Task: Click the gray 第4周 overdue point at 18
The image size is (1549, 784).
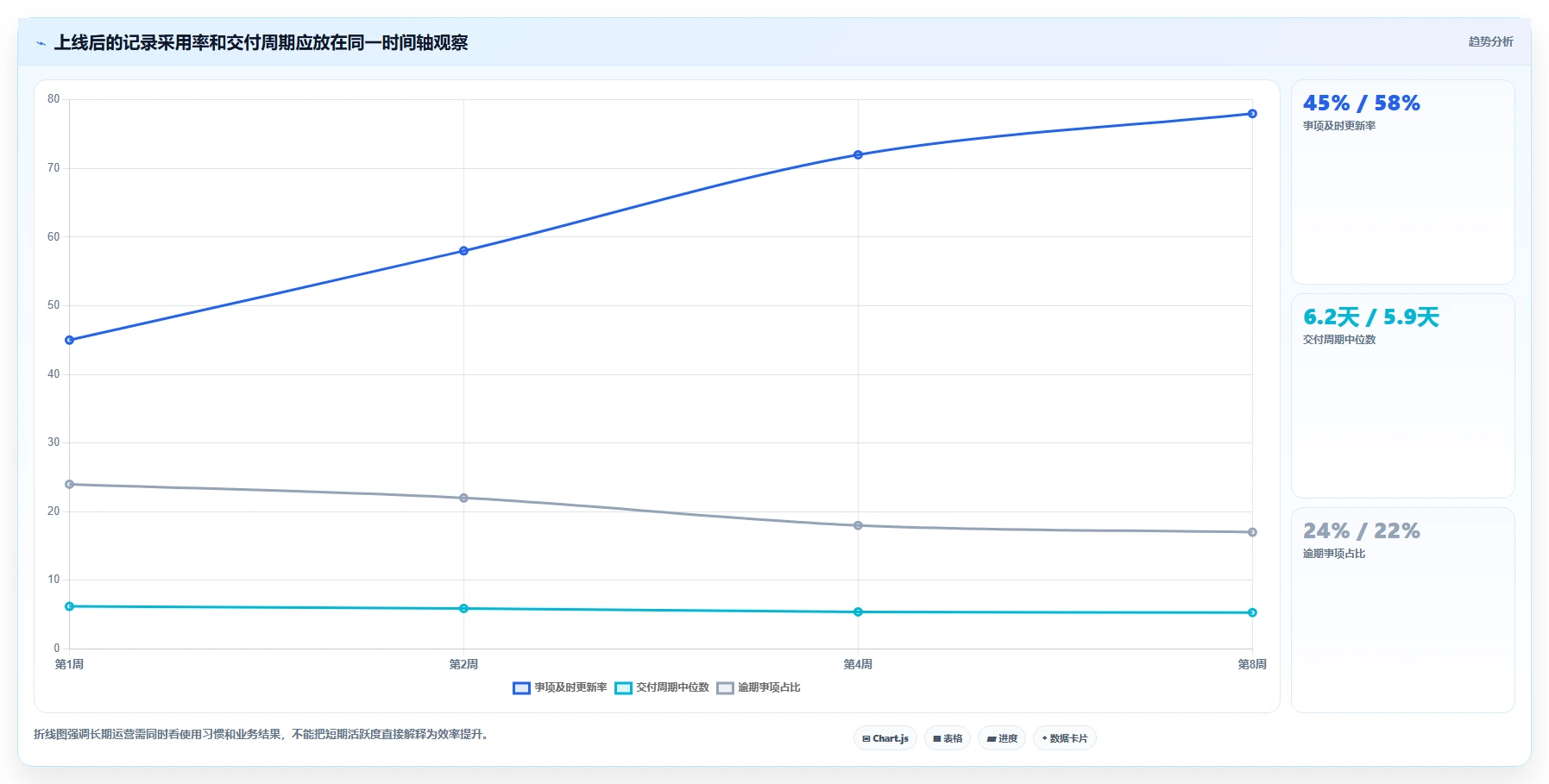Action: (858, 525)
